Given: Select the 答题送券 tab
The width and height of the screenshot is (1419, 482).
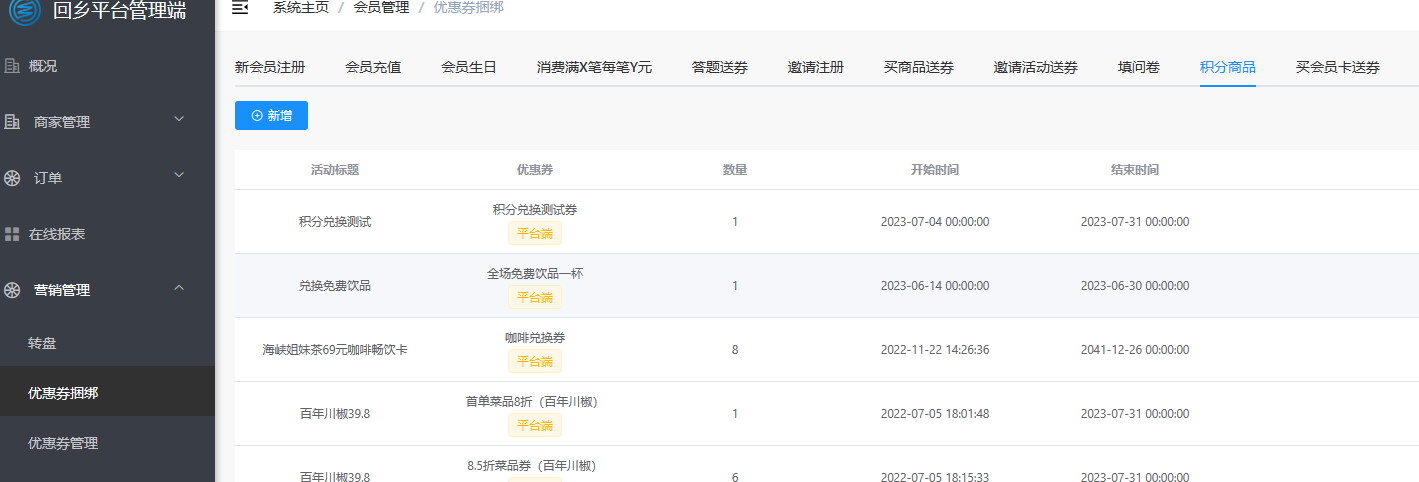Looking at the screenshot, I should [719, 68].
